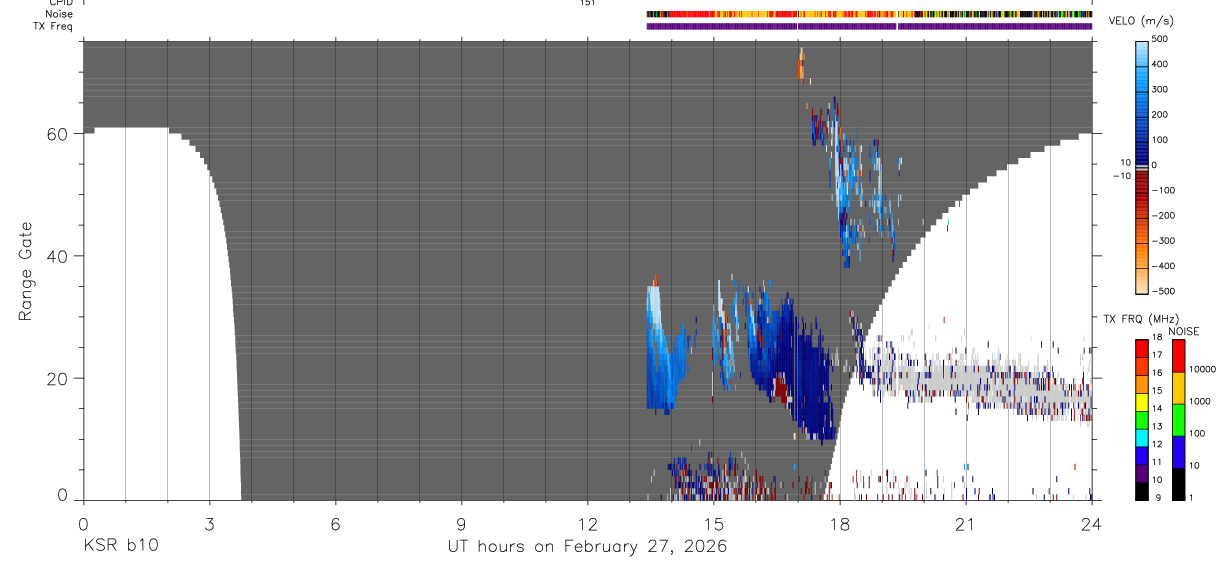The width and height of the screenshot is (1228, 567).
Task: Click the orange echo near range gate 70
Action: (x=800, y=64)
